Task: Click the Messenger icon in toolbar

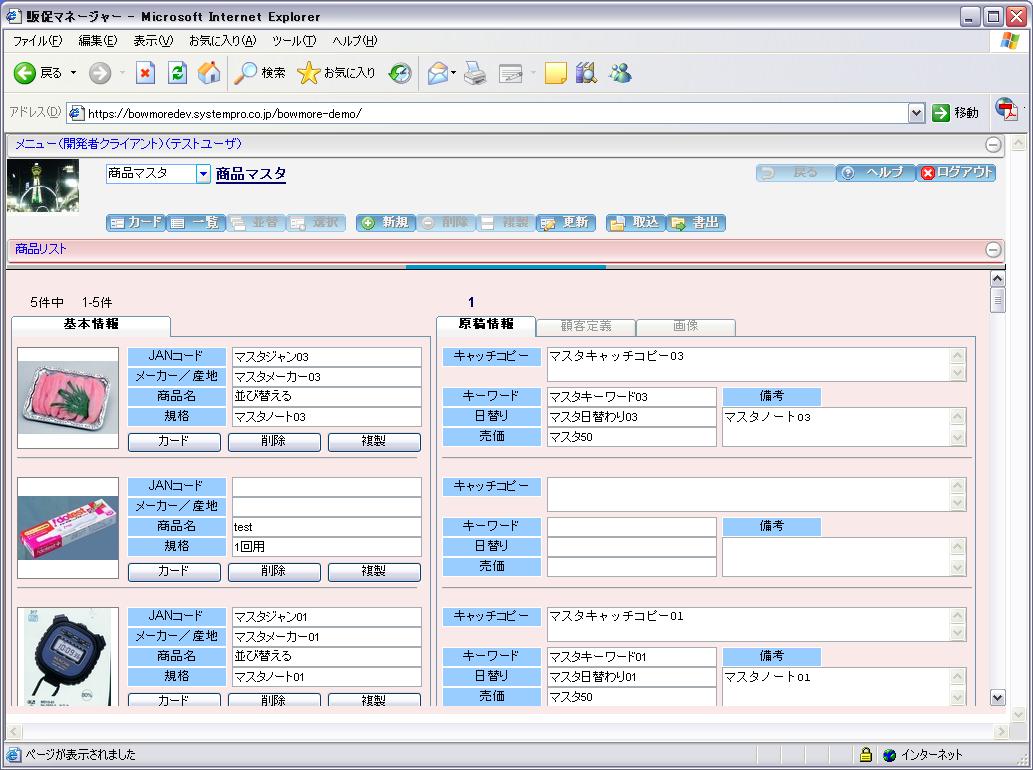Action: point(620,73)
